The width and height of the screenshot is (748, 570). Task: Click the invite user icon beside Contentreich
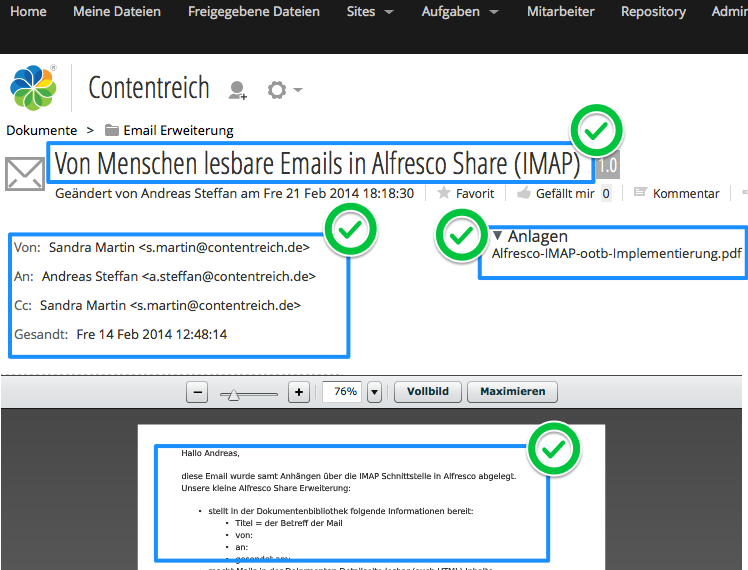click(237, 91)
